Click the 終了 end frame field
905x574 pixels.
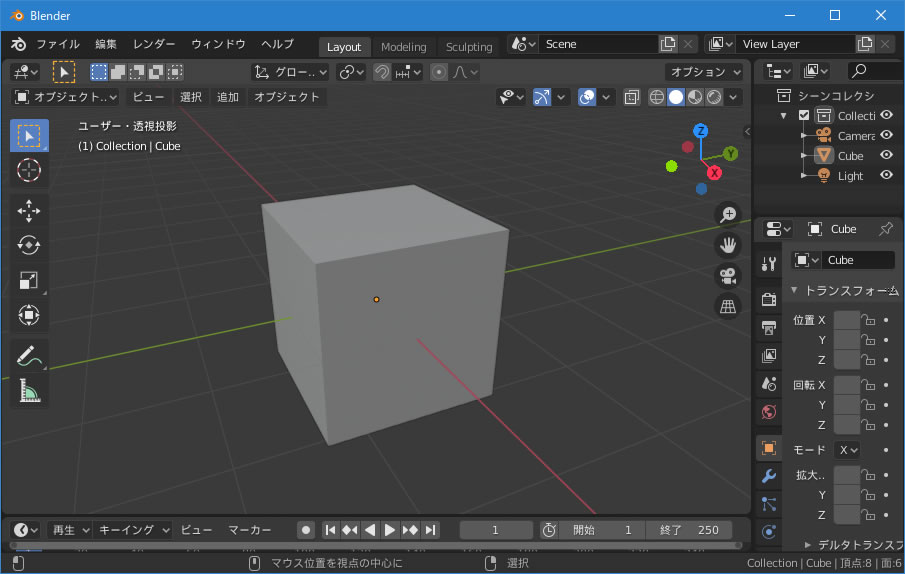coord(689,530)
